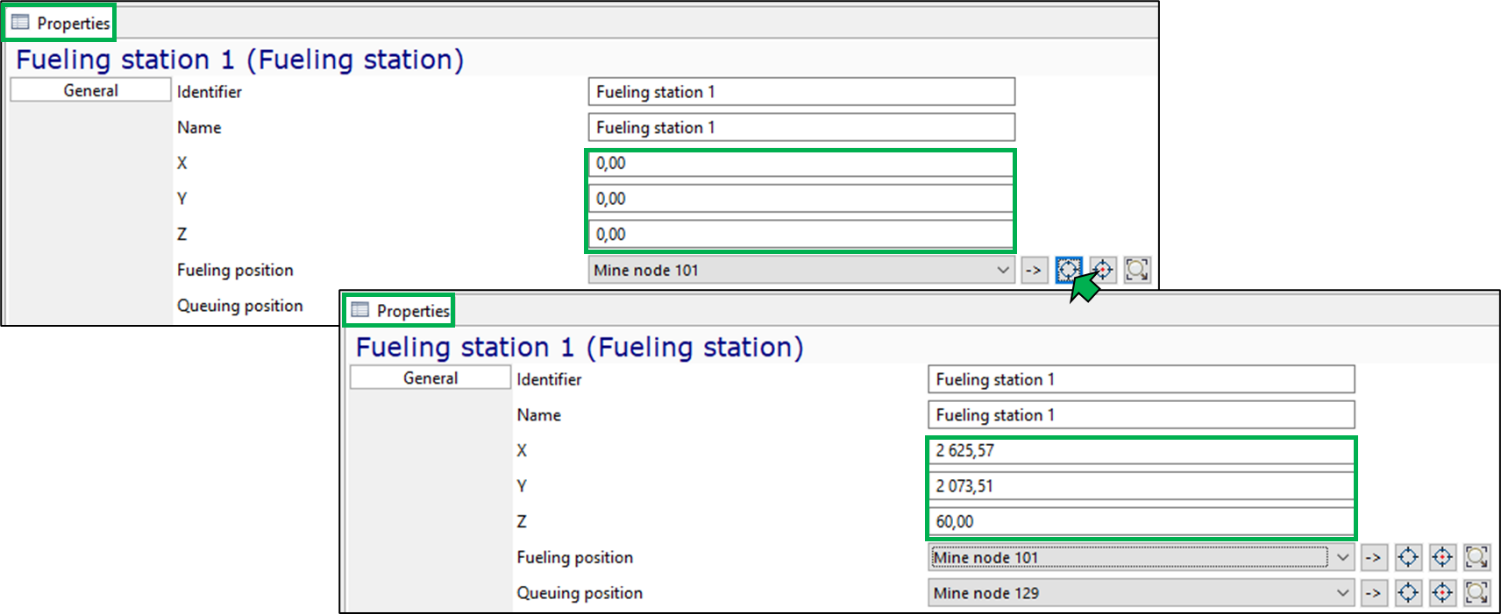This screenshot has width=1501, height=614.
Task: Click magnifier zoom icon next to Mine node 129
Action: 1476,593
